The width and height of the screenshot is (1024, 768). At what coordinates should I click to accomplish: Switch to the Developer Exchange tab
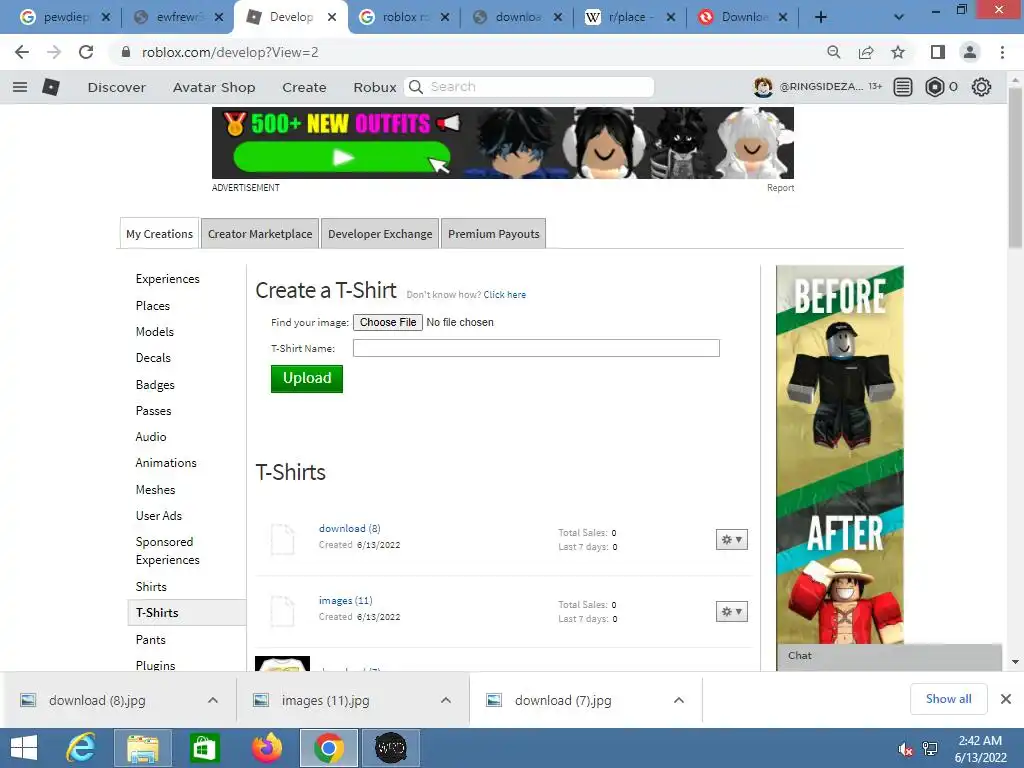380,234
